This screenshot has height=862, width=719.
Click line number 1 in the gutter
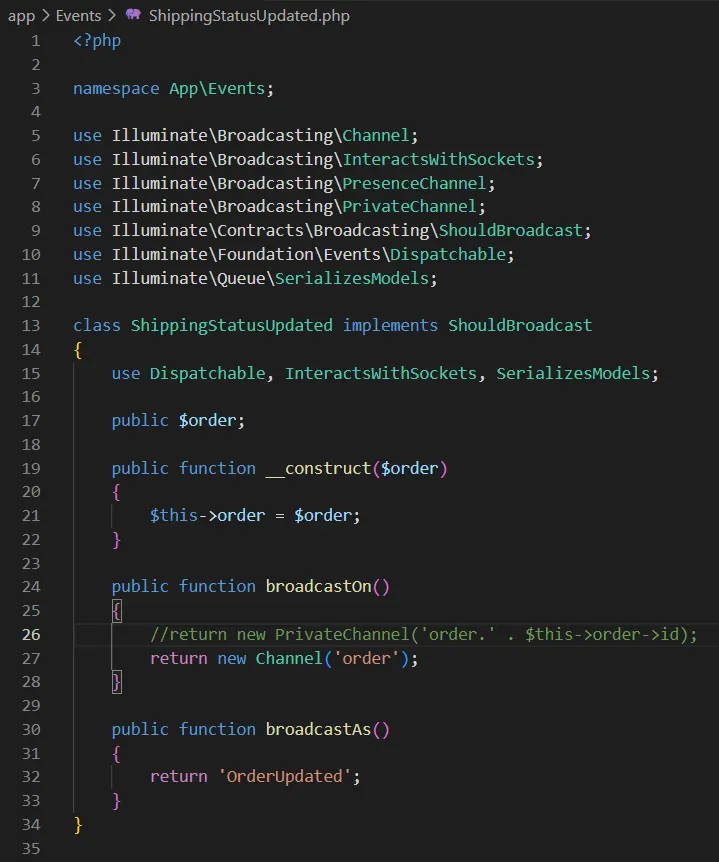pyautogui.click(x=36, y=41)
